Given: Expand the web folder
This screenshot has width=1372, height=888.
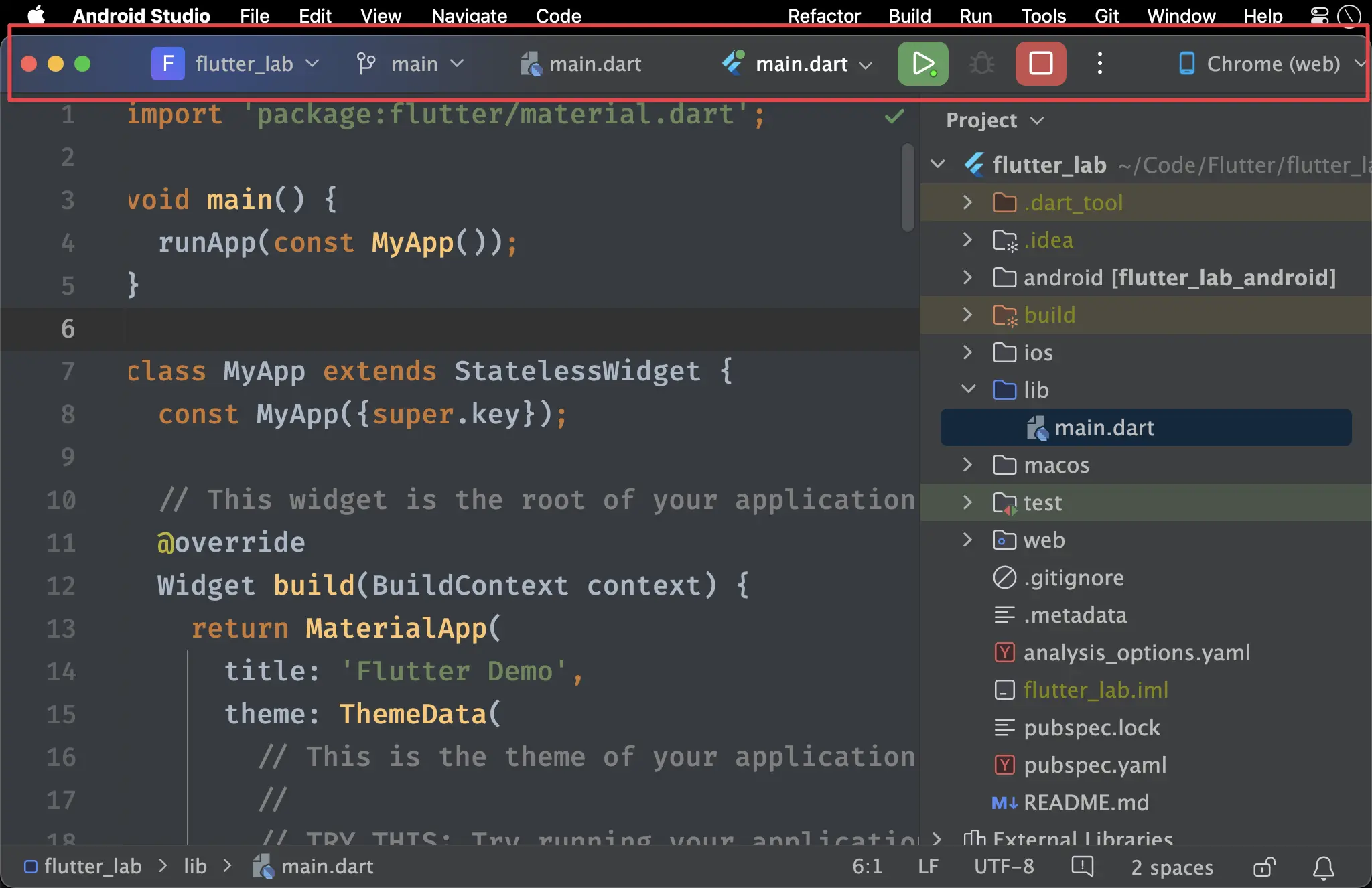Looking at the screenshot, I should (967, 539).
